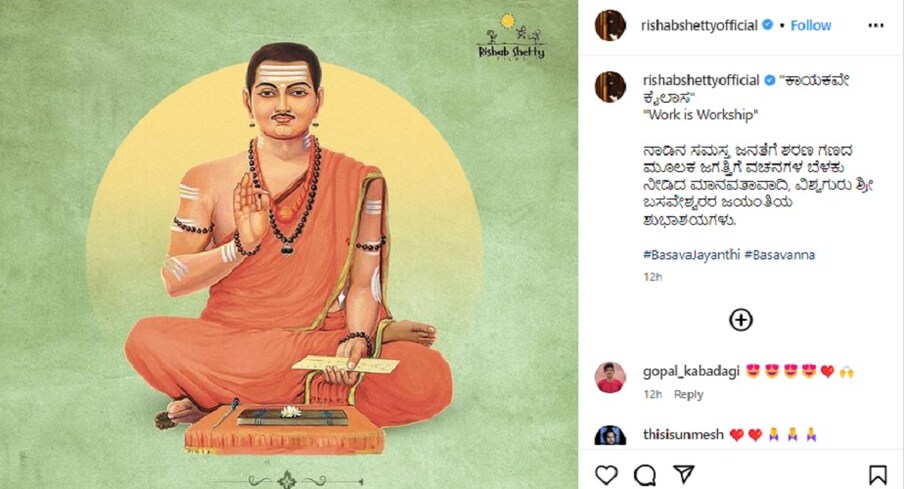
Task: Click thisisunmesh's avatar picture
Action: [611, 435]
